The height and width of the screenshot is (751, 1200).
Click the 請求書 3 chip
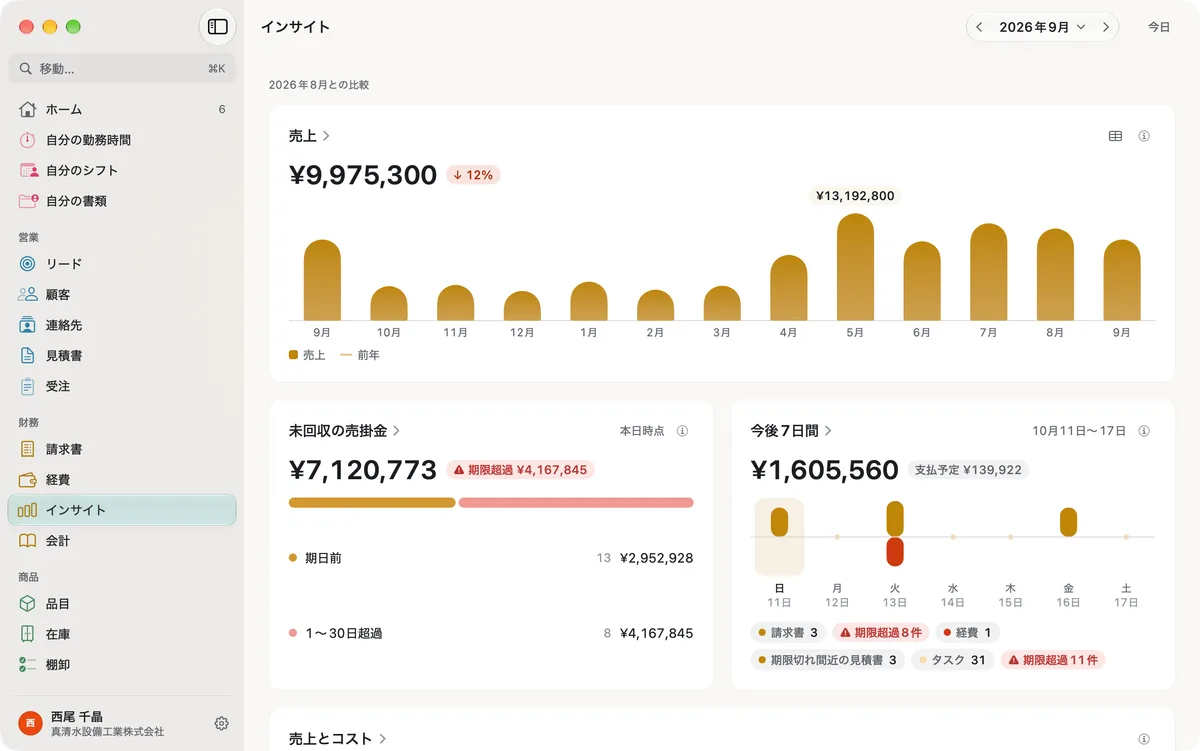(788, 633)
